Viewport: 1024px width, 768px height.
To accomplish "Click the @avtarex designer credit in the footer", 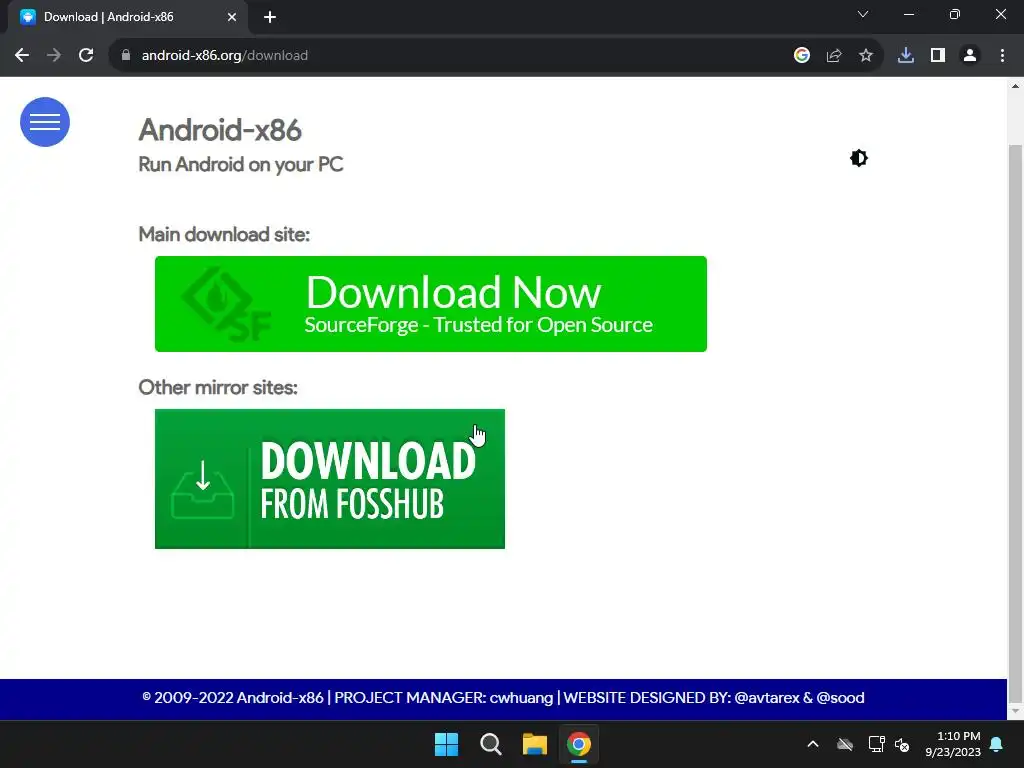I will point(767,697).
